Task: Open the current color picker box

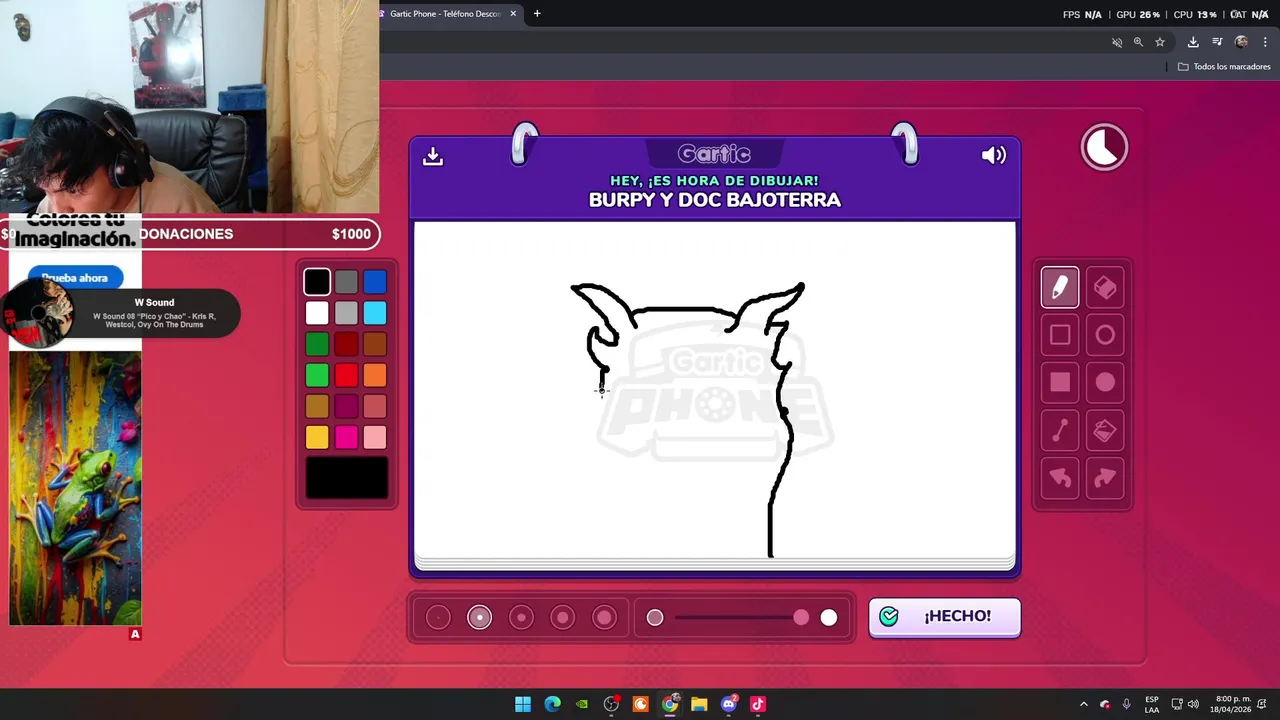Action: coord(347,477)
